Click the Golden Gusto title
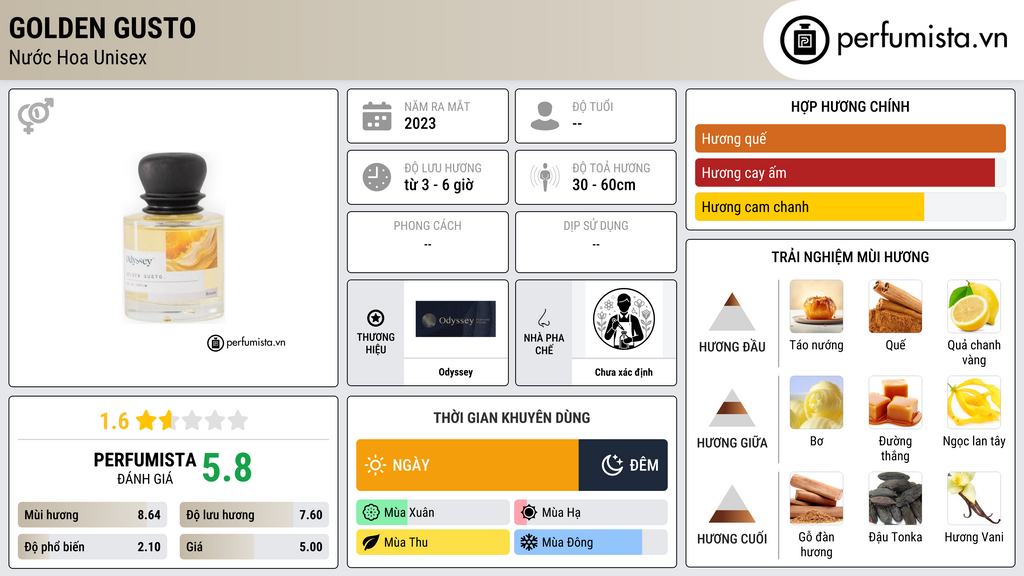 (103, 28)
